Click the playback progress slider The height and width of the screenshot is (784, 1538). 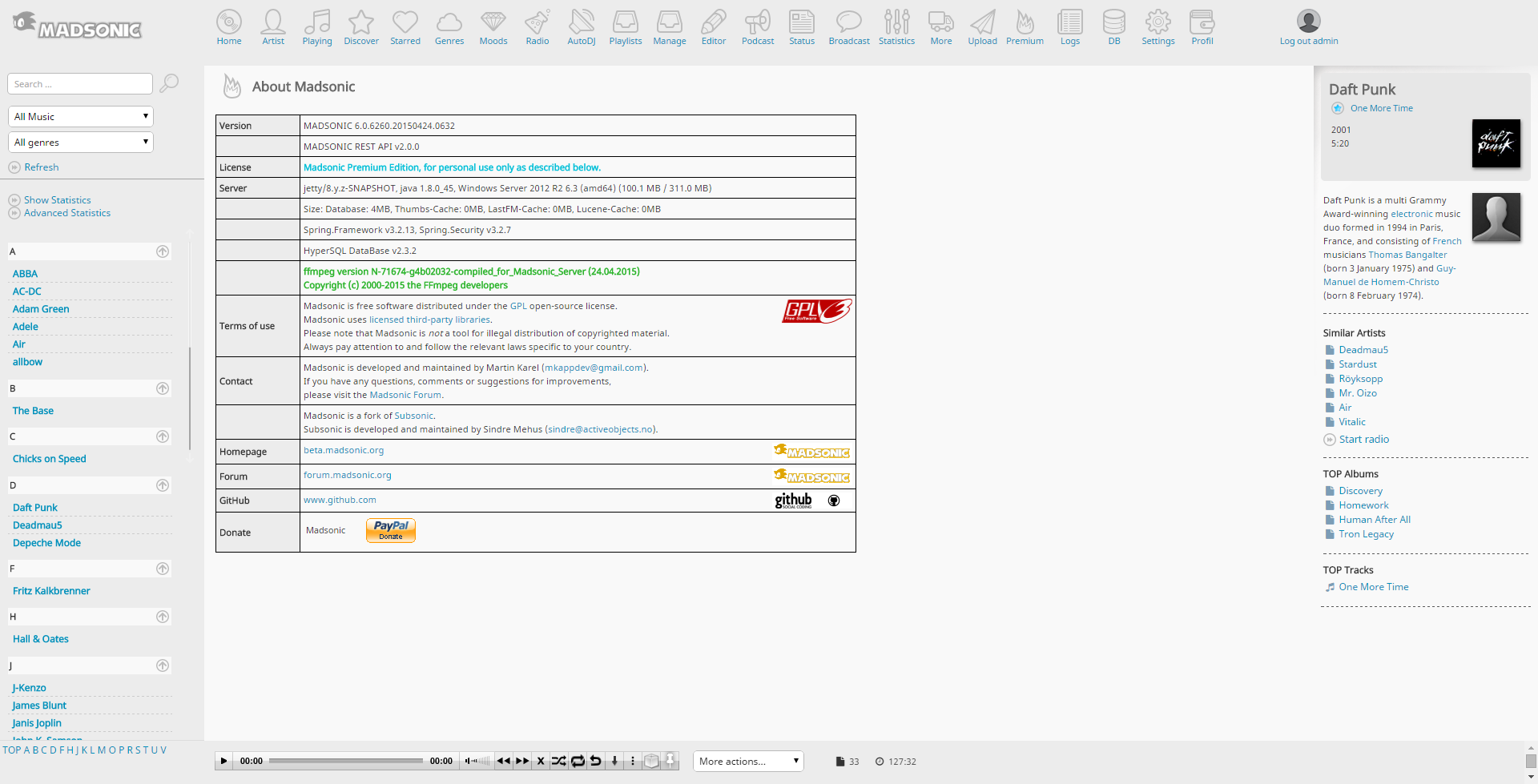(x=346, y=761)
